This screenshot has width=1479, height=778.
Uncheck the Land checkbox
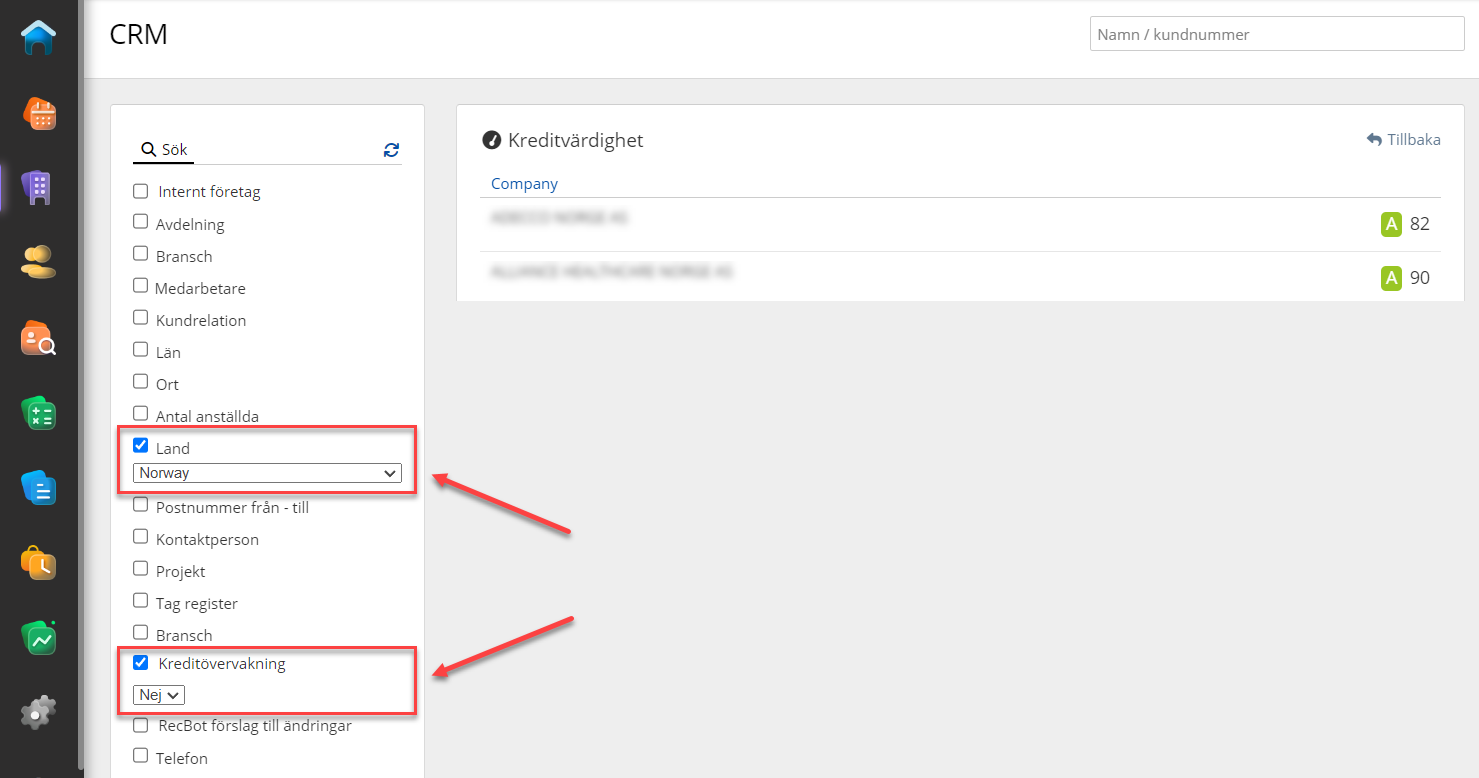pyautogui.click(x=141, y=446)
